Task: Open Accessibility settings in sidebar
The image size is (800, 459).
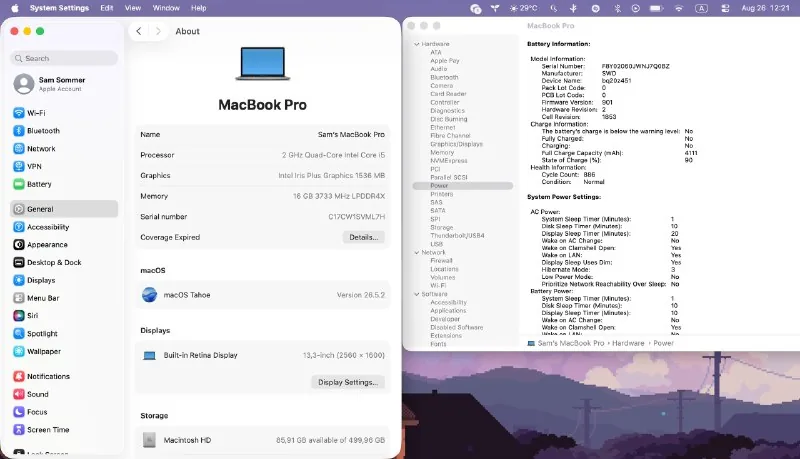Action: (x=64, y=227)
